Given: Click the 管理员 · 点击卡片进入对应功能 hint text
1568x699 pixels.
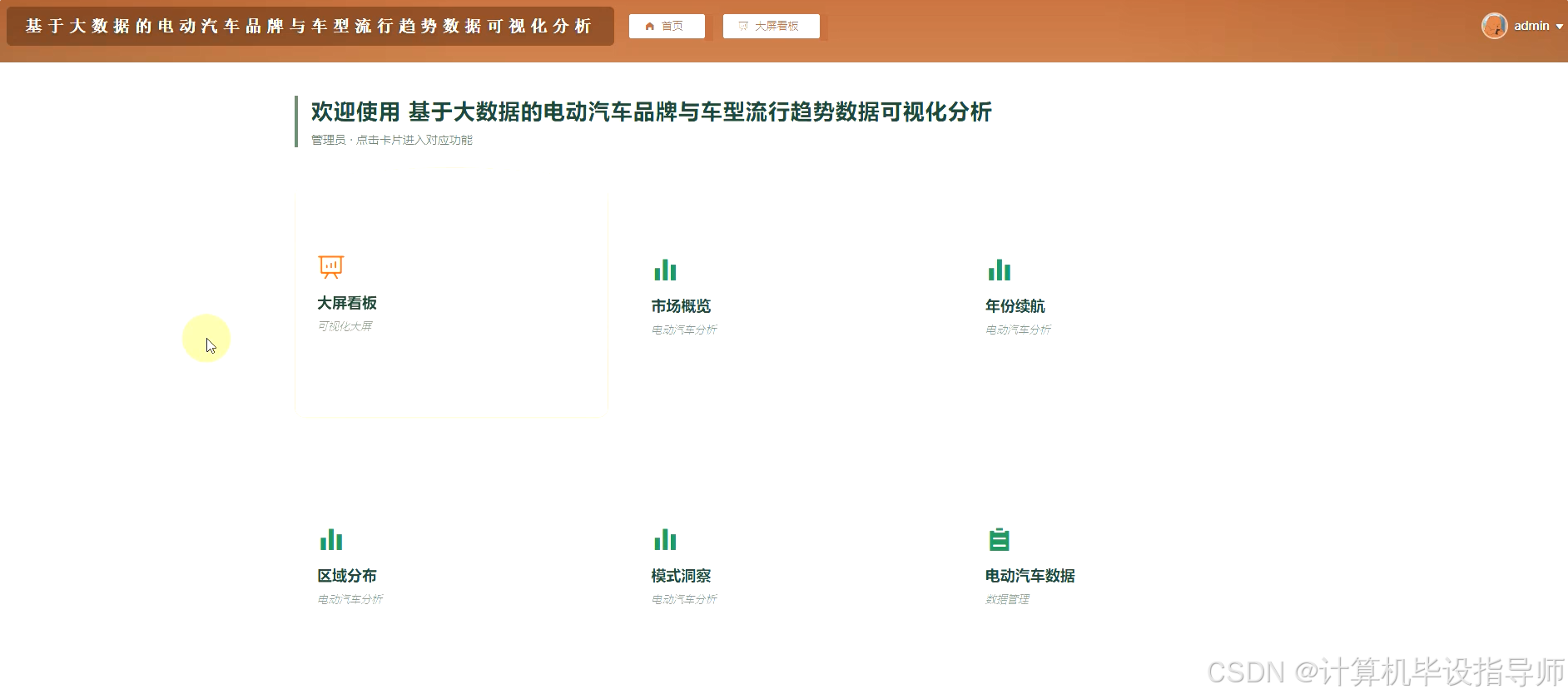Looking at the screenshot, I should [392, 140].
